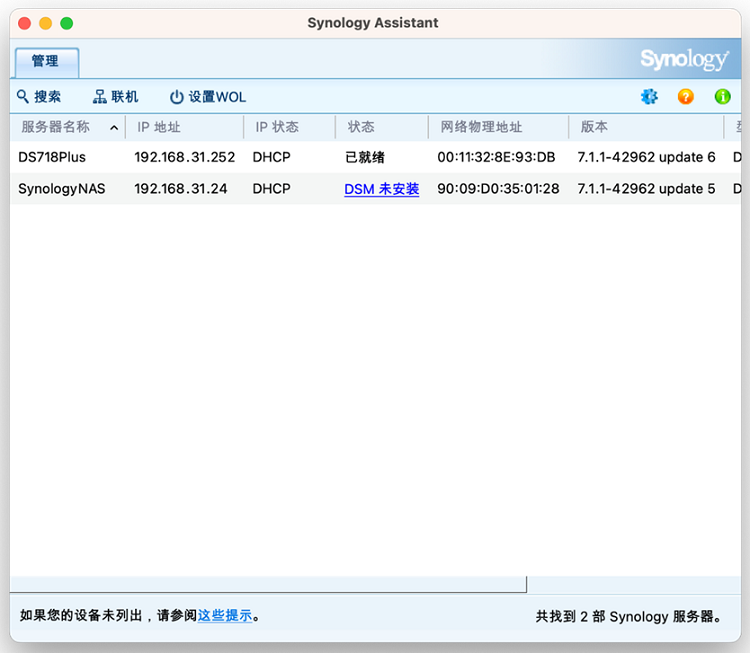This screenshot has height=653, width=750.
Task: Click the IP 状态 column header
Action: (277, 127)
